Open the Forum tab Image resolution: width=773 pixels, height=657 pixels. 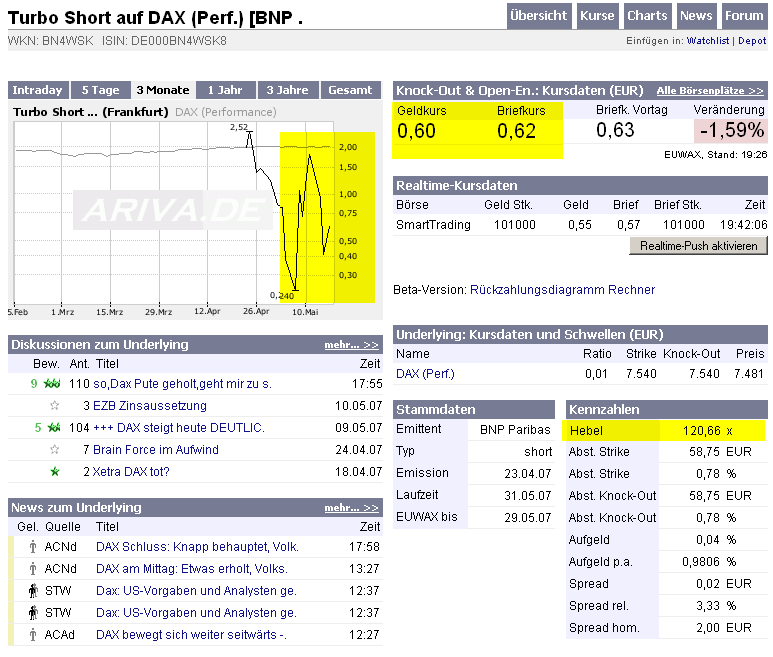click(744, 16)
